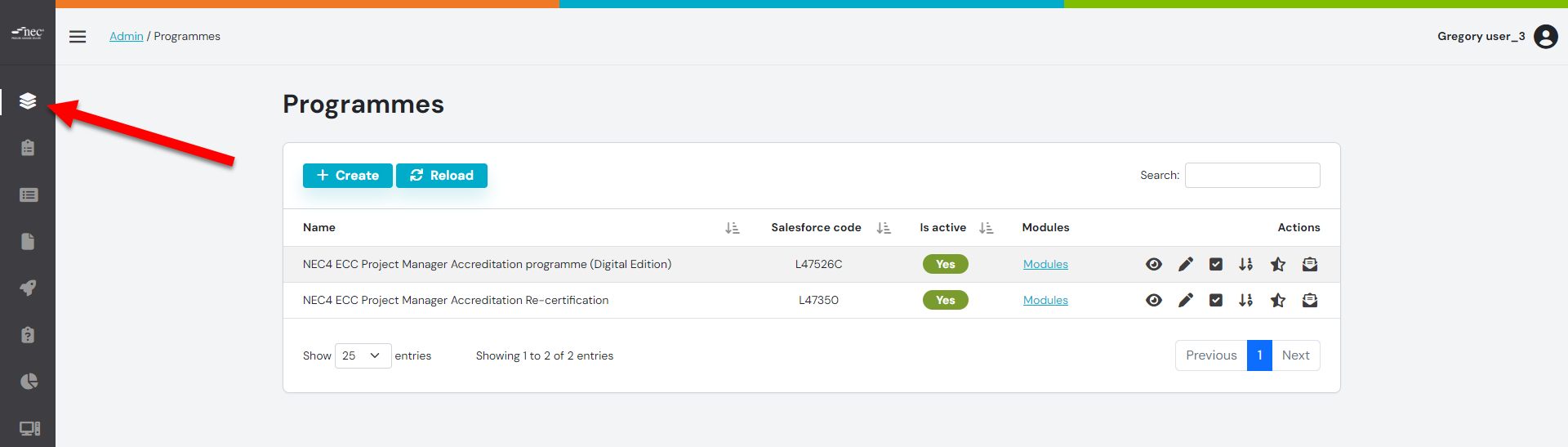The width and height of the screenshot is (1568, 447).
Task: Click NEC4 ECC Project Manager Accreditation Re-certification name
Action: [456, 300]
